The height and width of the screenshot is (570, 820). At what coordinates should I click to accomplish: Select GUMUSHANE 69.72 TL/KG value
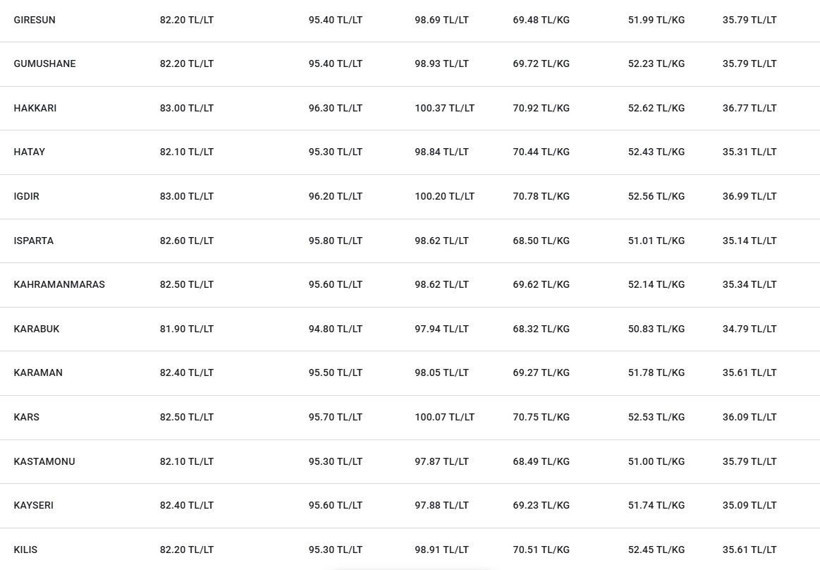(541, 64)
